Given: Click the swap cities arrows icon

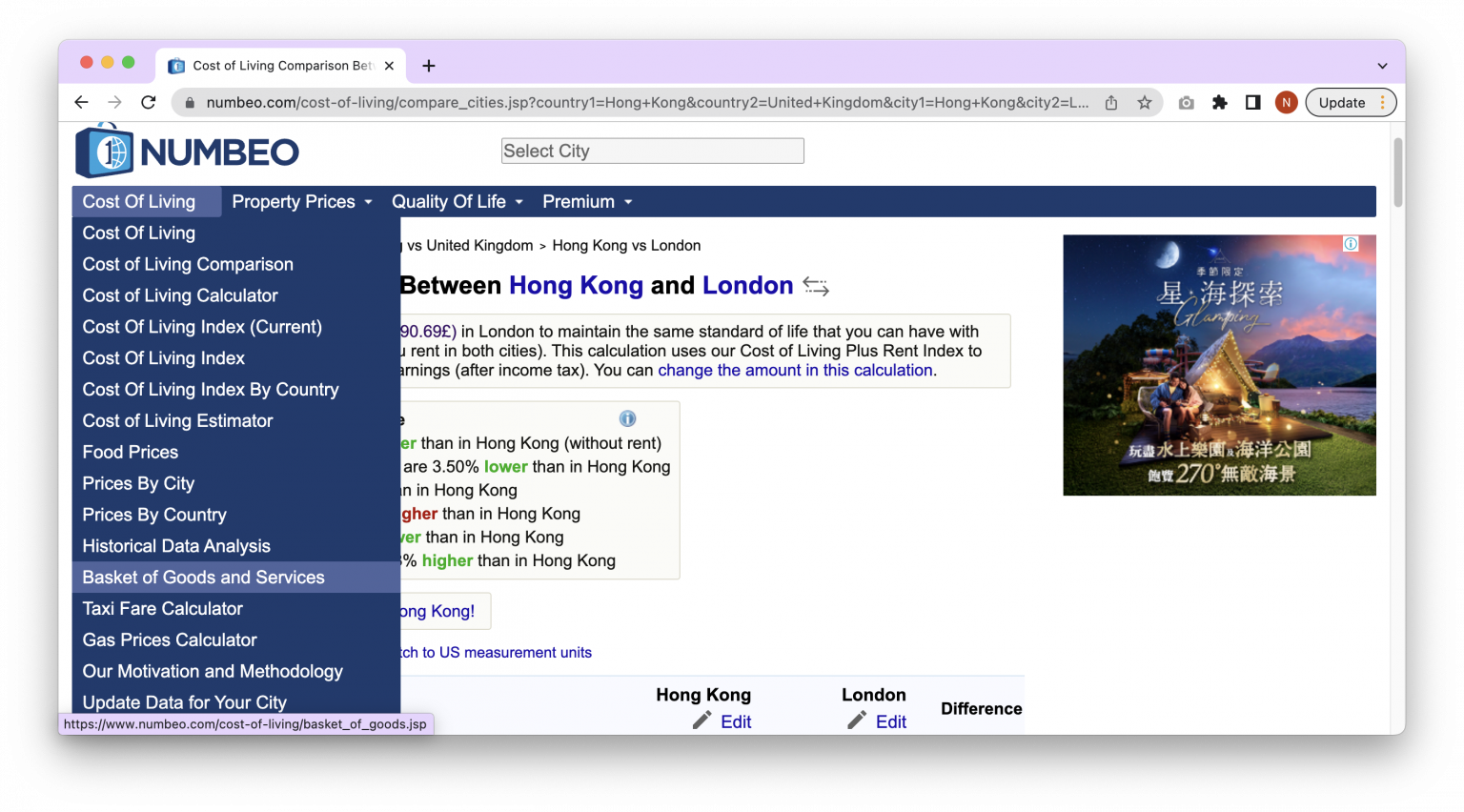Looking at the screenshot, I should (x=815, y=286).
